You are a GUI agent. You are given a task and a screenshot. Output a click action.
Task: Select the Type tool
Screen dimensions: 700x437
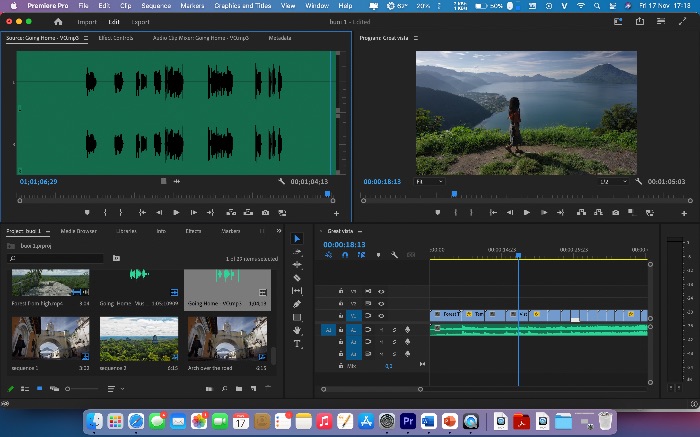(x=297, y=344)
